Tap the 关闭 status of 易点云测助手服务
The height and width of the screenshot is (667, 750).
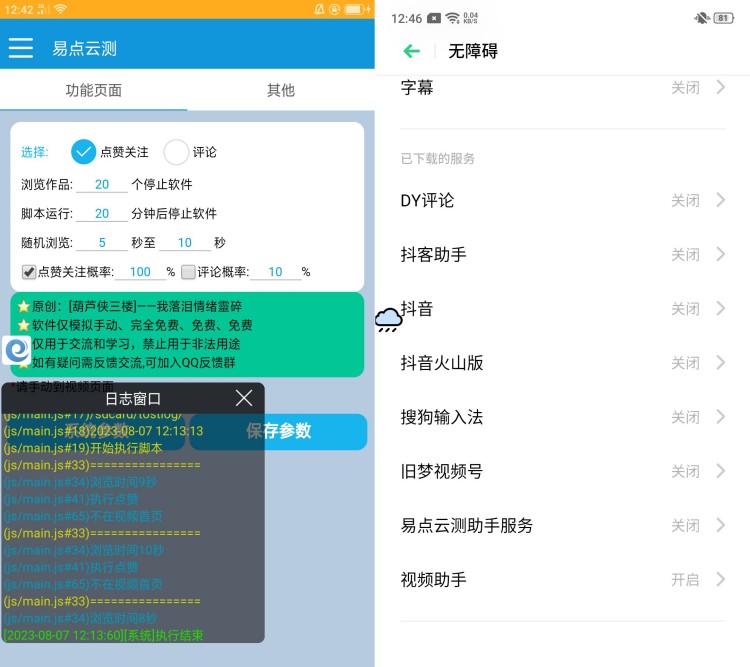(x=685, y=526)
